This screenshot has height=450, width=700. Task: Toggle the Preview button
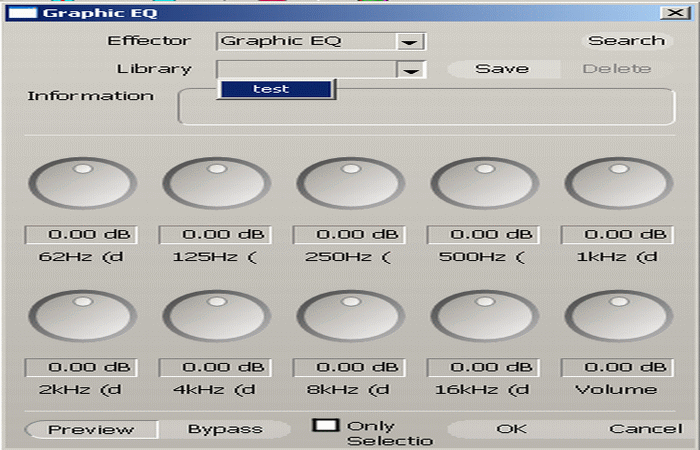click(91, 429)
